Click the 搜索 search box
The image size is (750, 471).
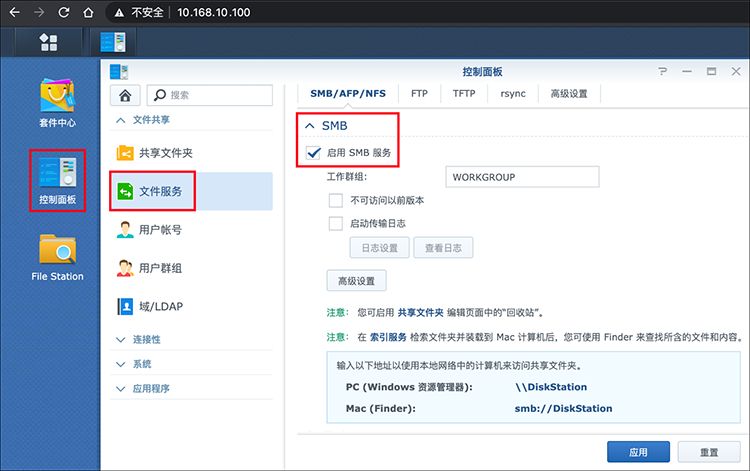click(210, 95)
